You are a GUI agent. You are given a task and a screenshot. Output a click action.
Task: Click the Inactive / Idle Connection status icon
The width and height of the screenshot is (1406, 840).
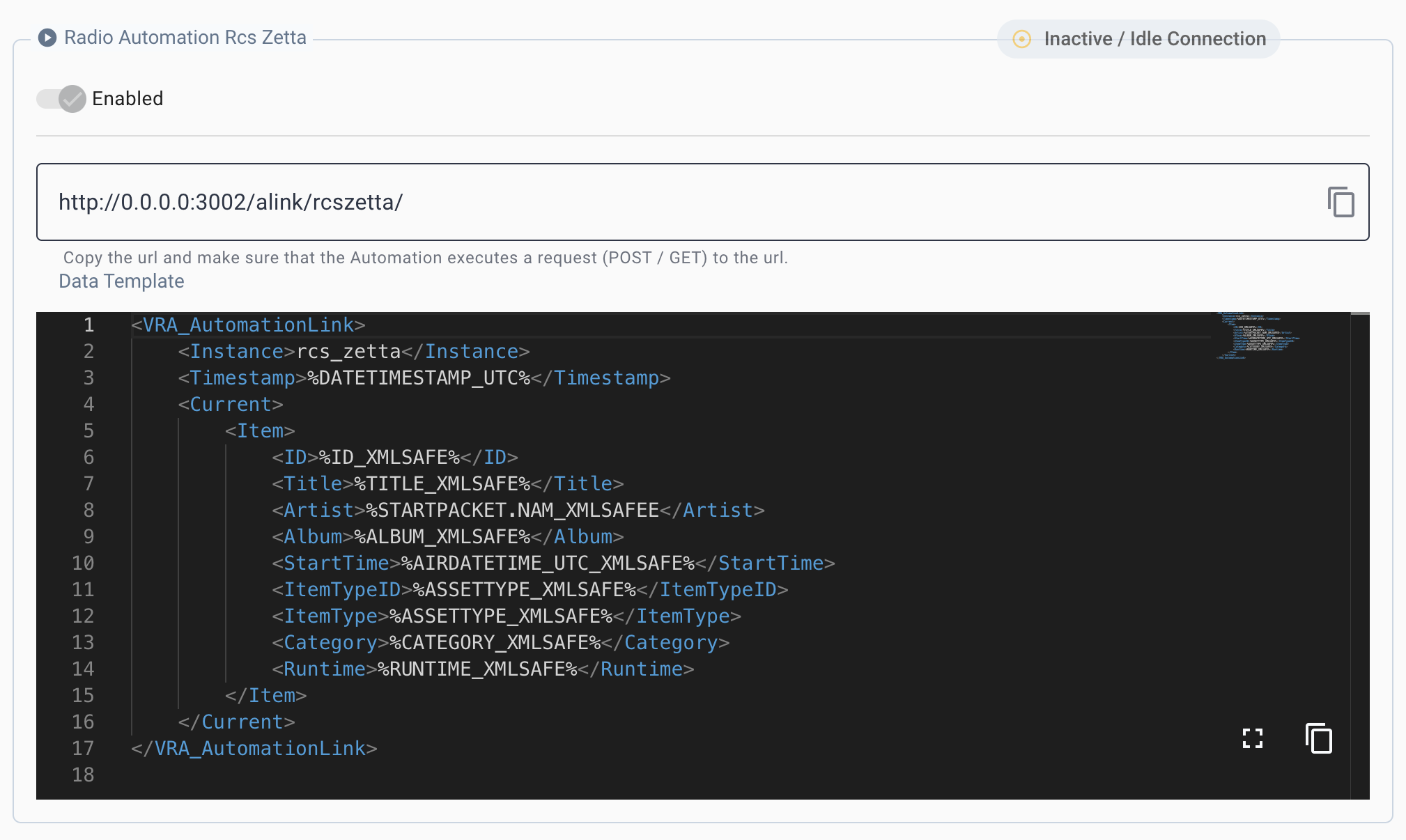(1021, 39)
